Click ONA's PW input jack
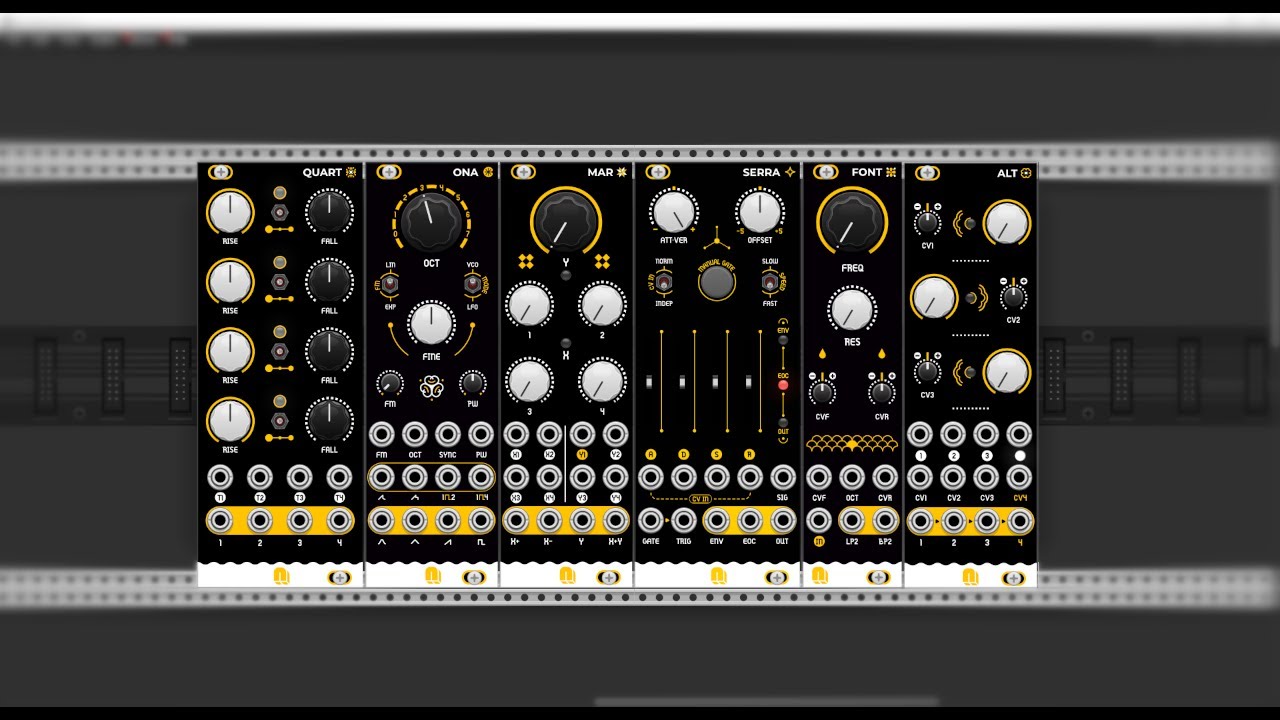1280x720 pixels. coord(481,434)
